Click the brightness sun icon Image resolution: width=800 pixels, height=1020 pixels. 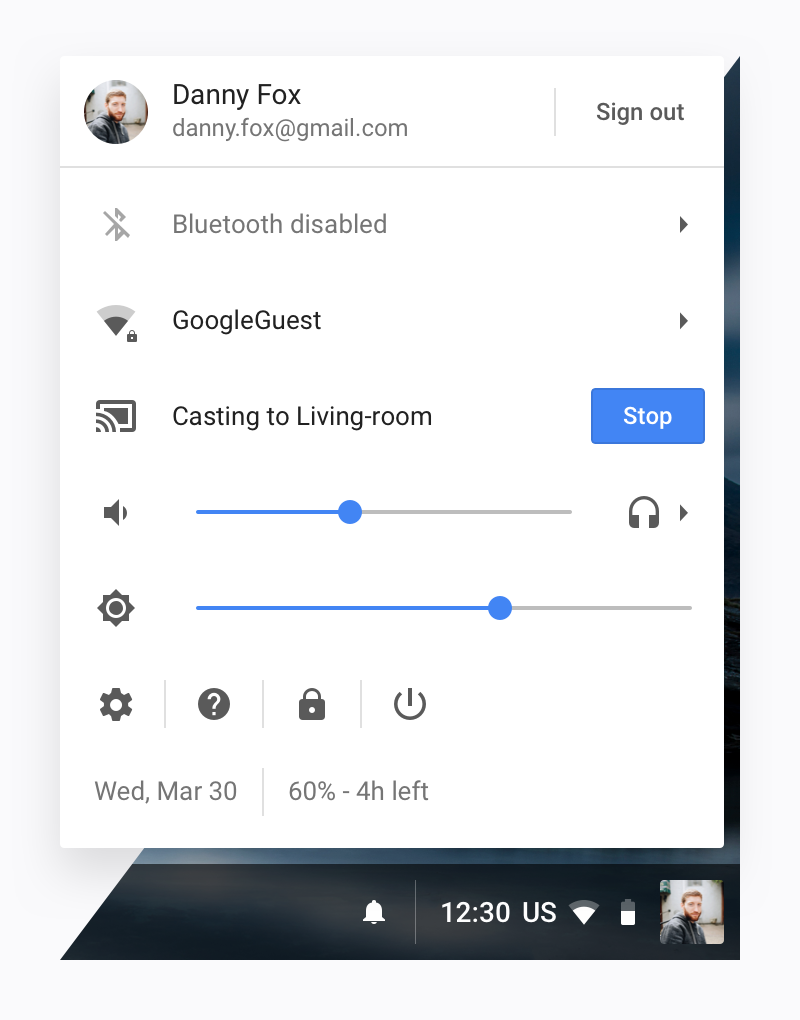[116, 608]
